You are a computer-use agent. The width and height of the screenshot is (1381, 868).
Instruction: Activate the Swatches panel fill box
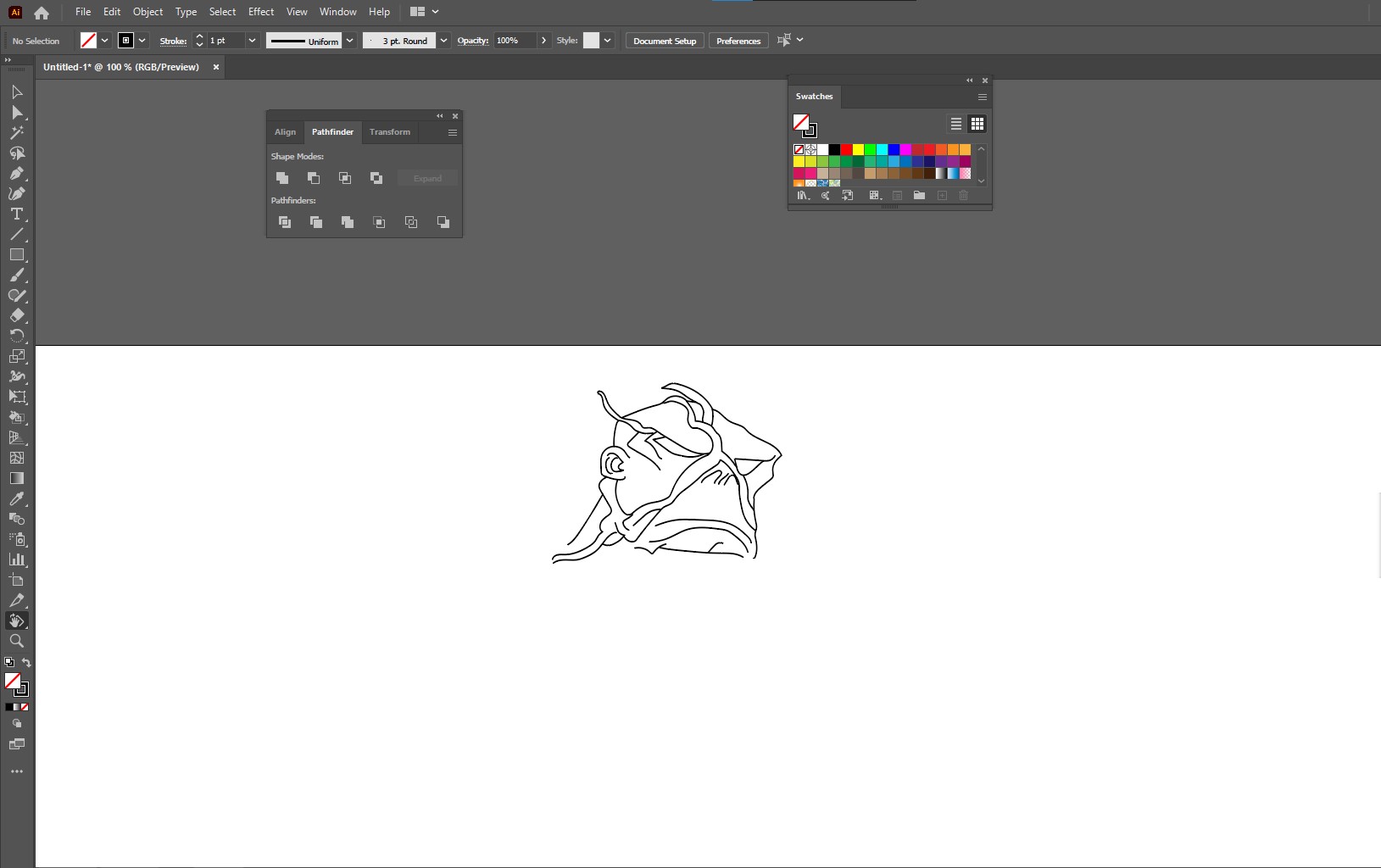point(800,121)
